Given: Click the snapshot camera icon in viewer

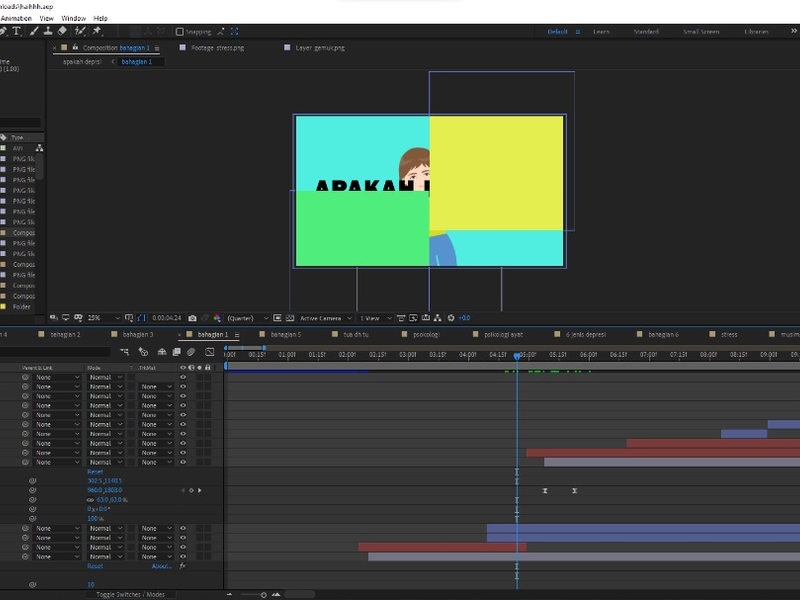Looking at the screenshot, I should (192, 318).
